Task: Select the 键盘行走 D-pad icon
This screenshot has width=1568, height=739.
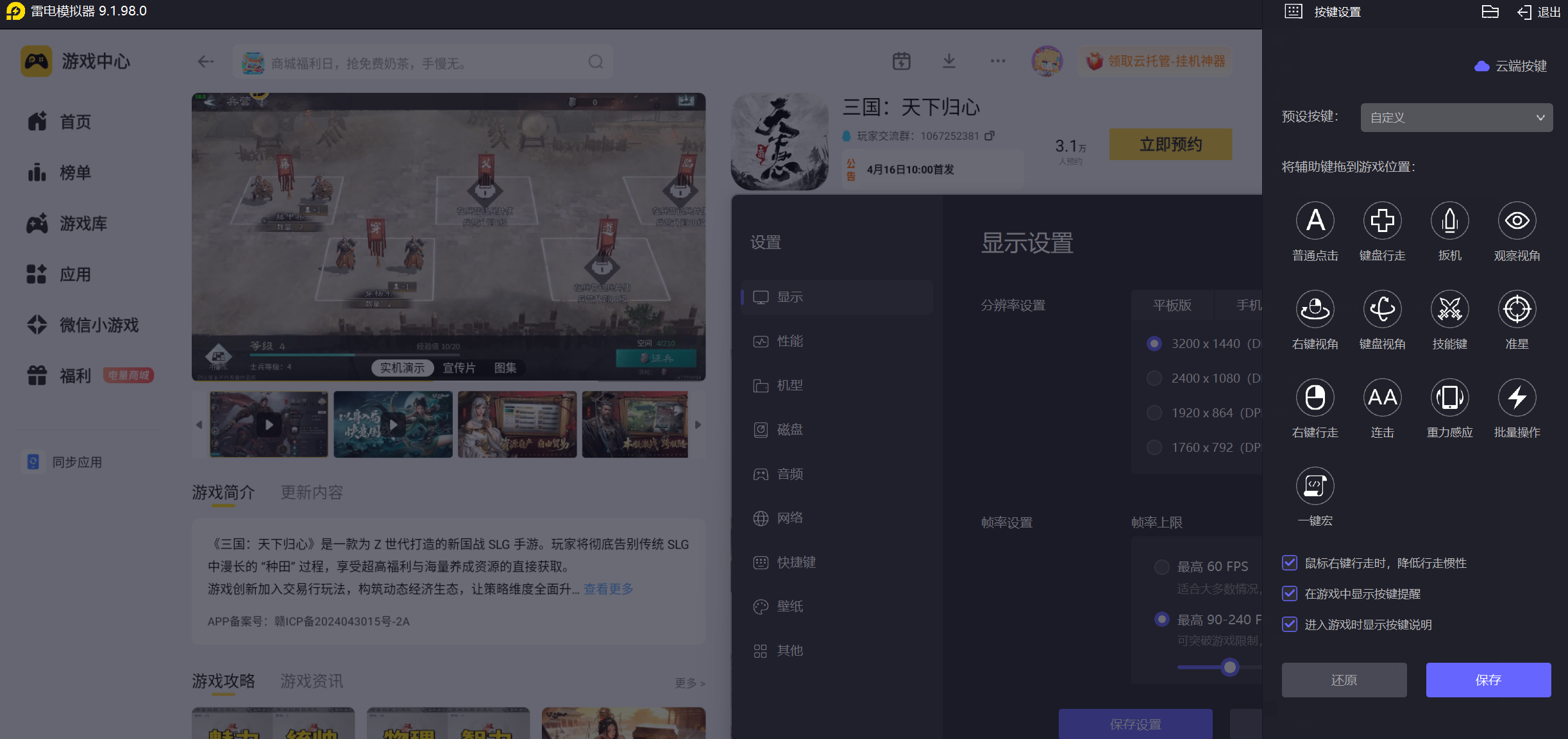Action: (1382, 221)
